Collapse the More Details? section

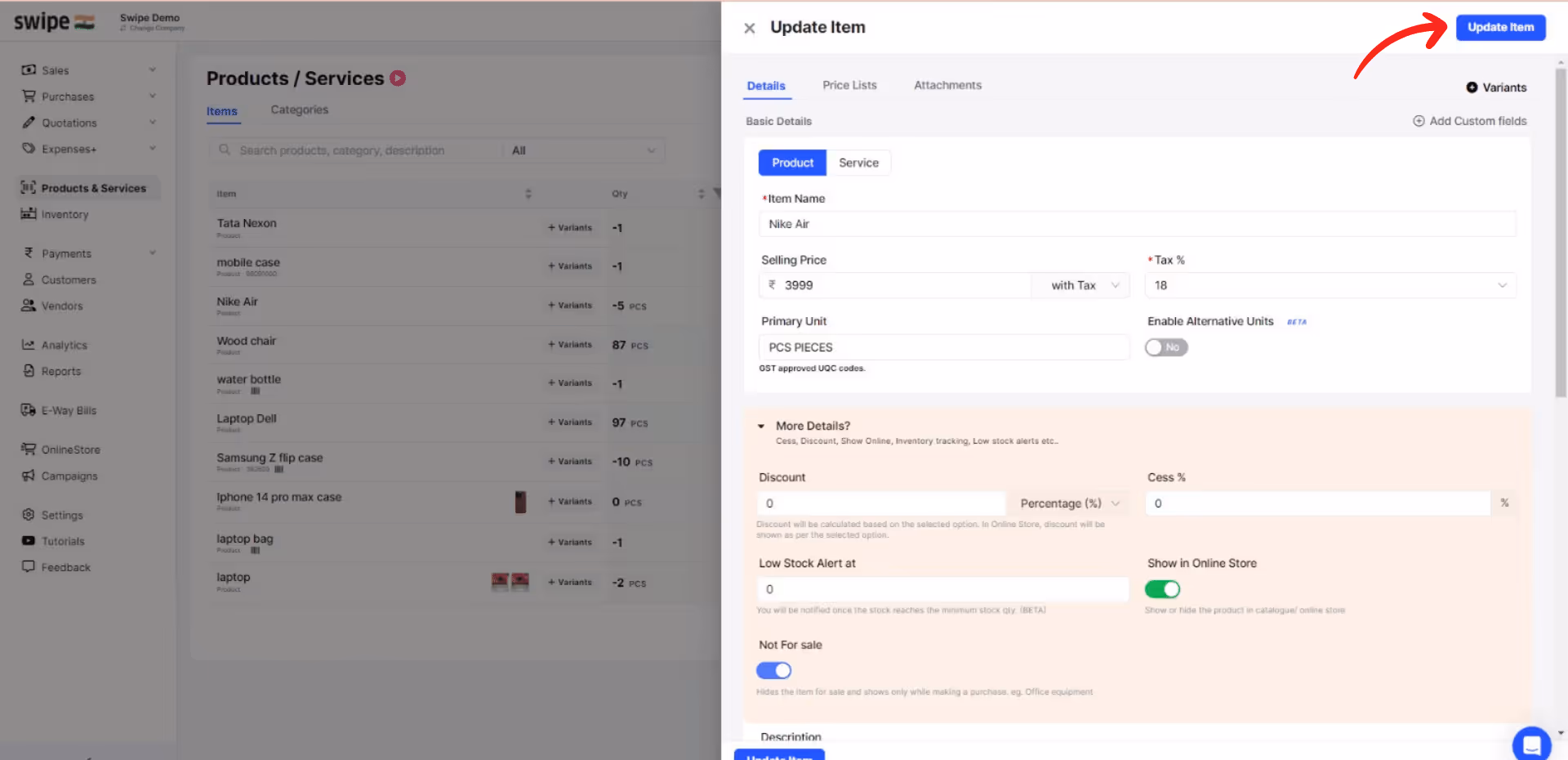[761, 426]
